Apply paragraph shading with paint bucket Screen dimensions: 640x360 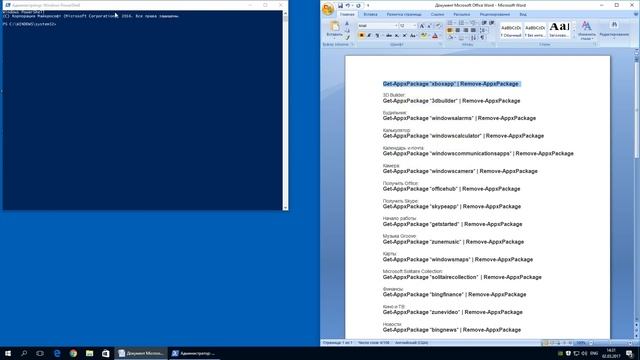click(451, 38)
